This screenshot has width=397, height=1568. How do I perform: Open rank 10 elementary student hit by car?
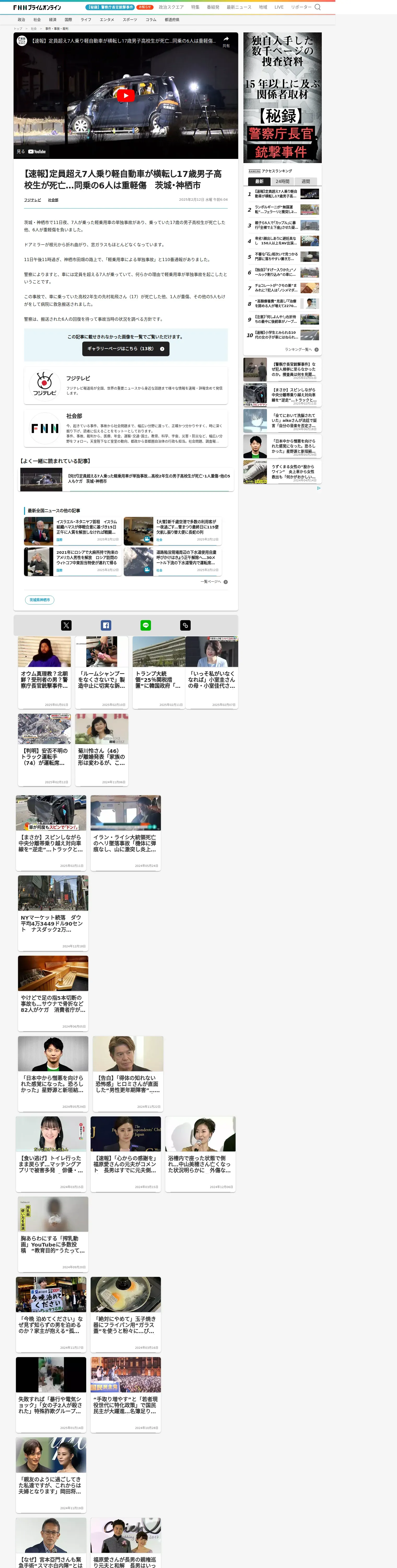[283, 335]
